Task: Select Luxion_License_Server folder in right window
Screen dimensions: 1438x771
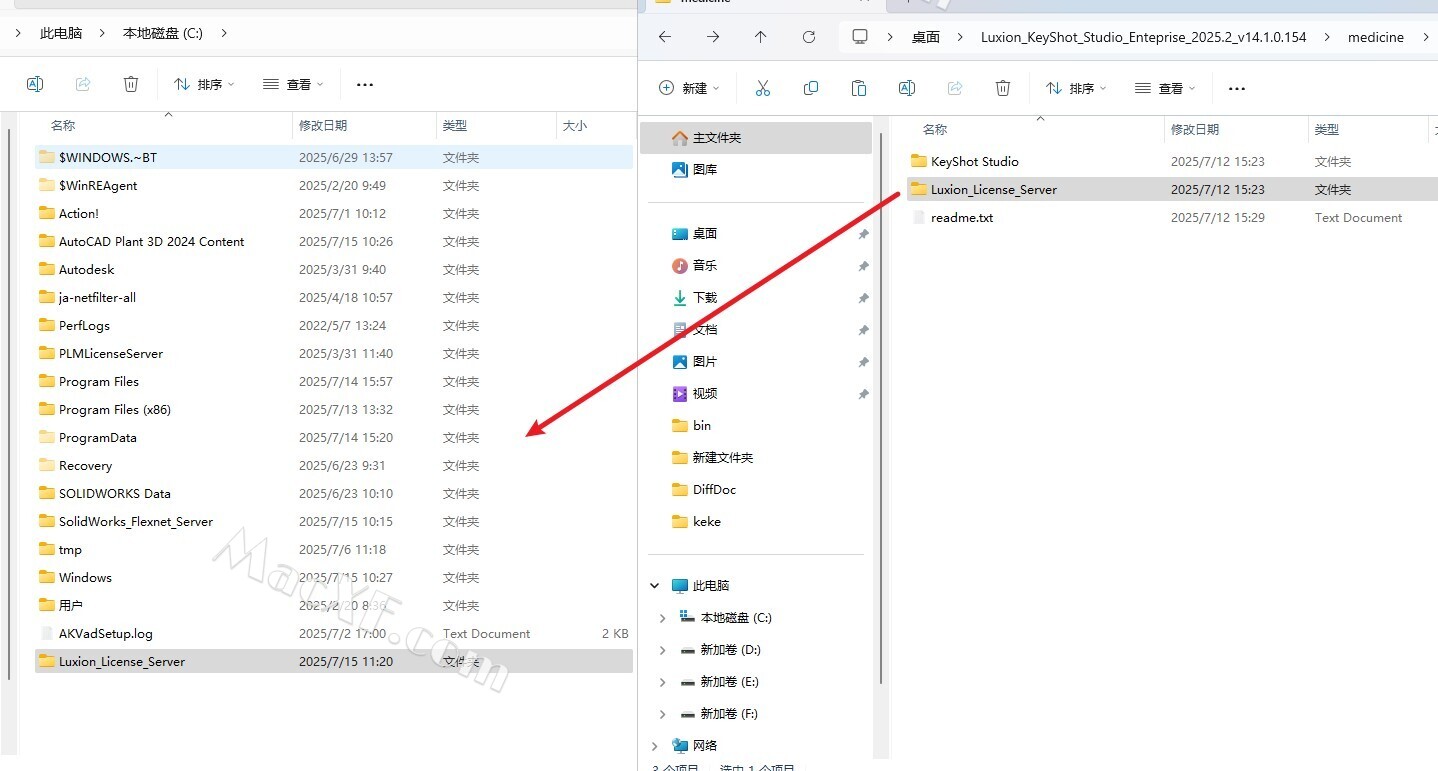Action: pos(1170,189)
